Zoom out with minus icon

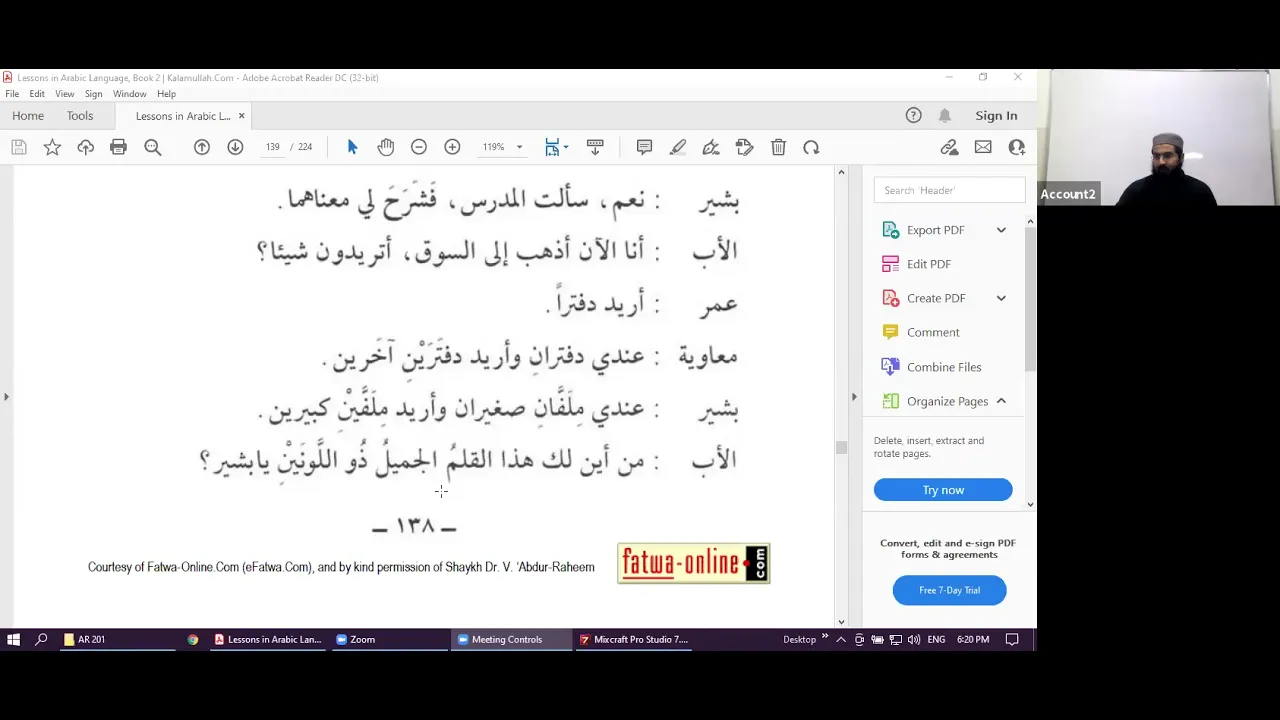[x=419, y=147]
